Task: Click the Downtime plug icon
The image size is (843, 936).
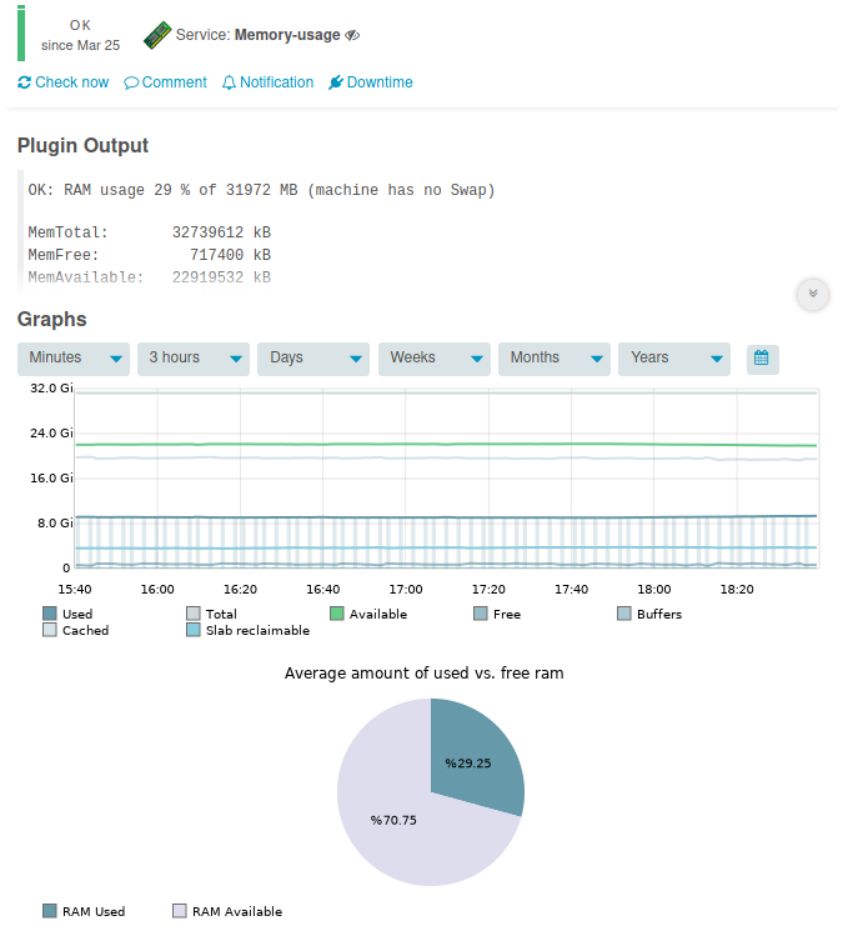Action: tap(336, 82)
